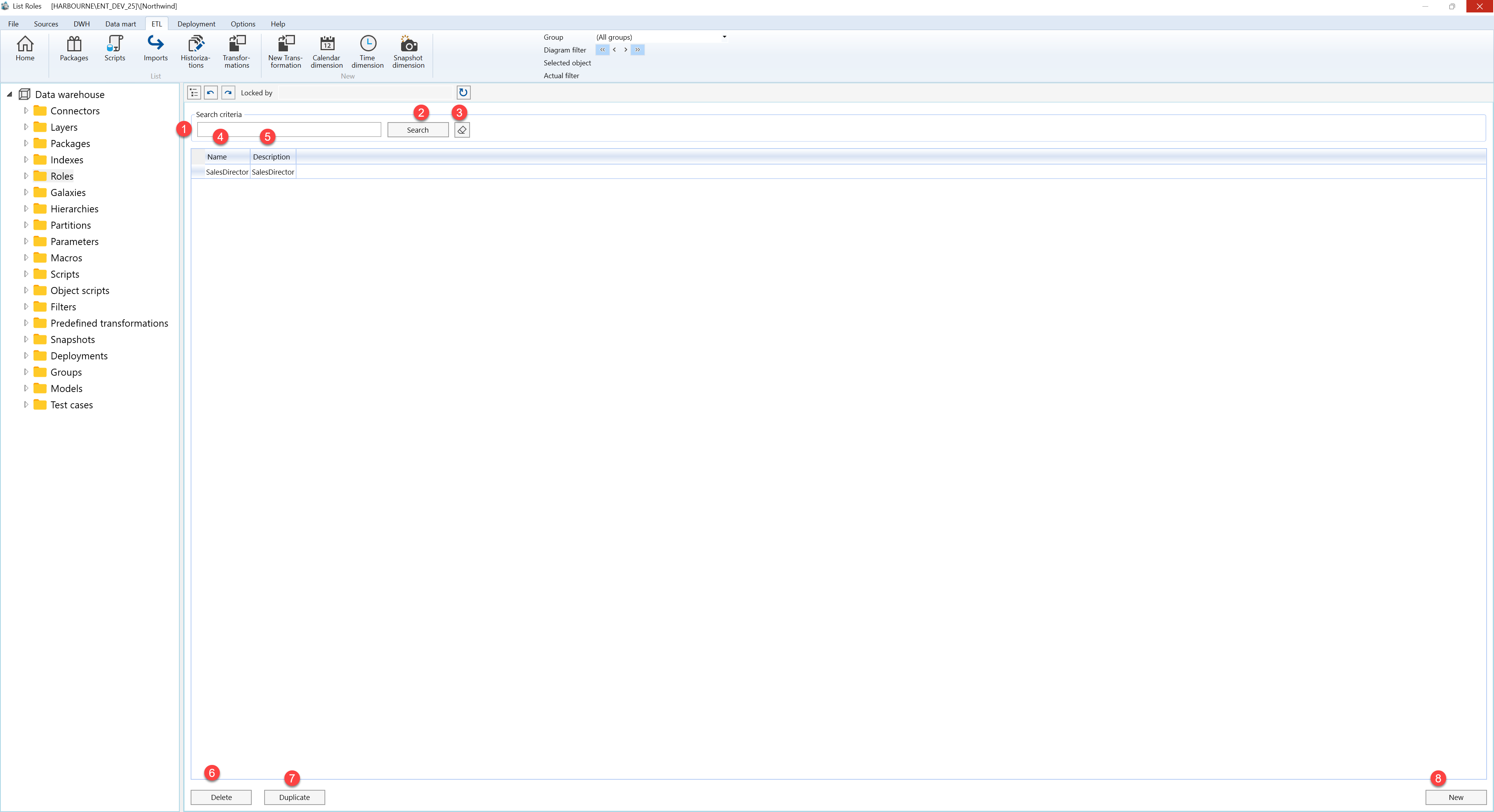The width and height of the screenshot is (1494, 812).
Task: Expand the Connectors folder
Action: tap(26, 111)
